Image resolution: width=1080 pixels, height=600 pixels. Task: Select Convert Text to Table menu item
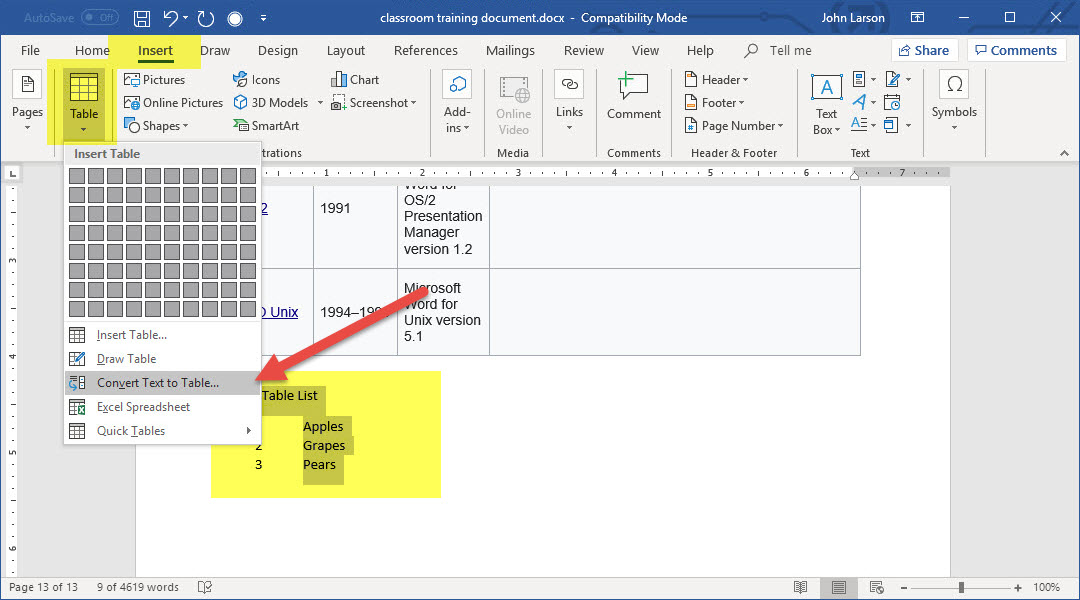(158, 383)
